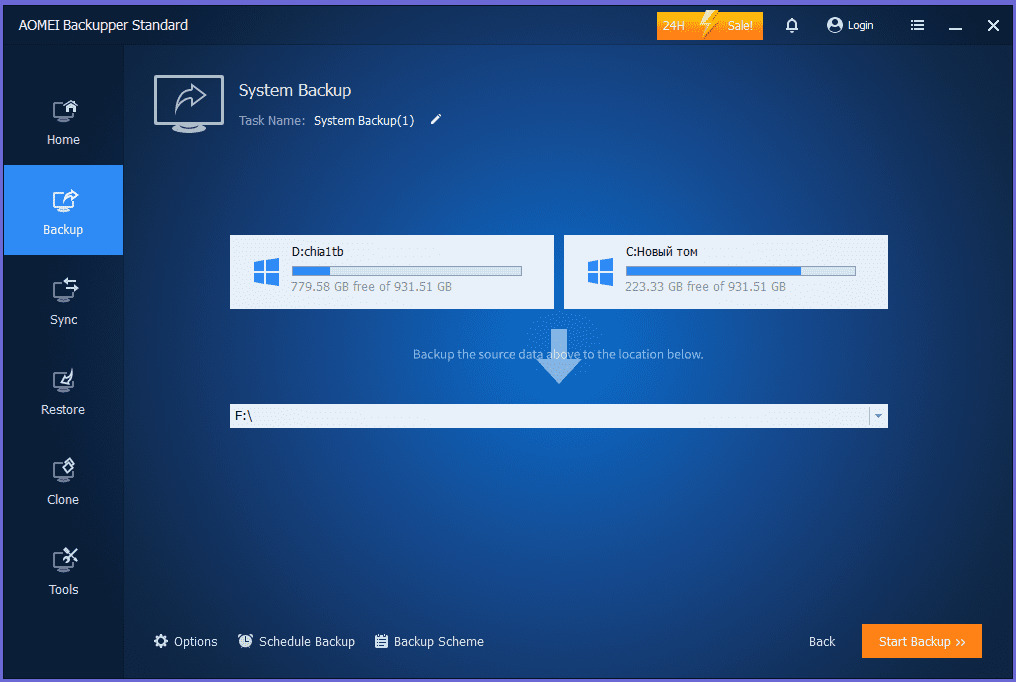The image size is (1016, 682).
Task: Click the D: drive usage bar
Action: (407, 271)
